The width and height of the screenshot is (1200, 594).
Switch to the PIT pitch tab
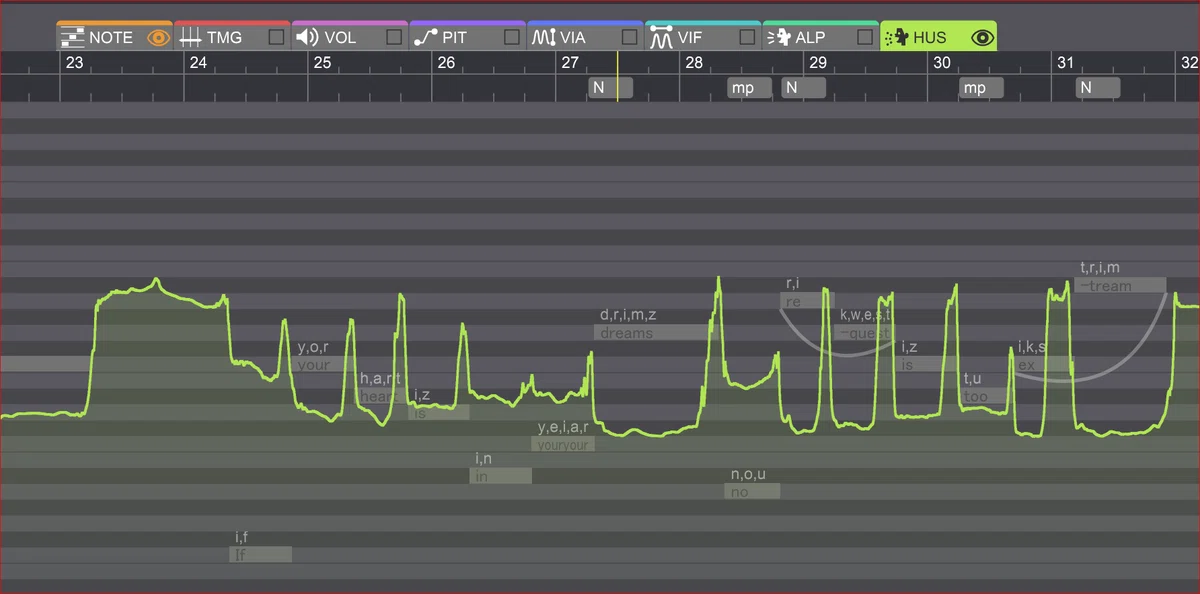(x=467, y=37)
